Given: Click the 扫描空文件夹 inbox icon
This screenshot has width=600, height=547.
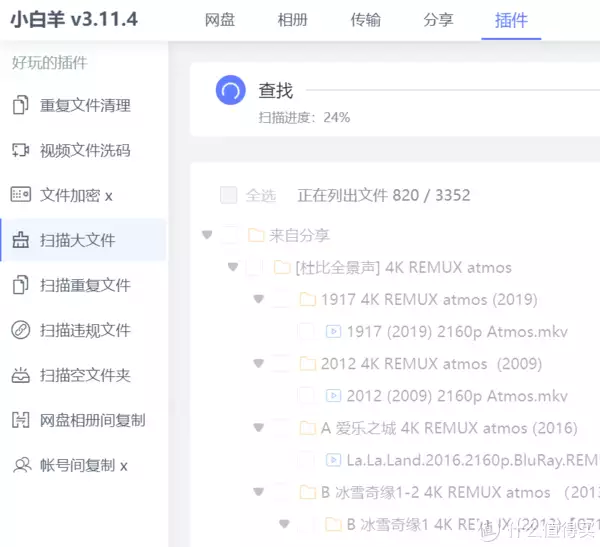Looking at the screenshot, I should 21,375.
